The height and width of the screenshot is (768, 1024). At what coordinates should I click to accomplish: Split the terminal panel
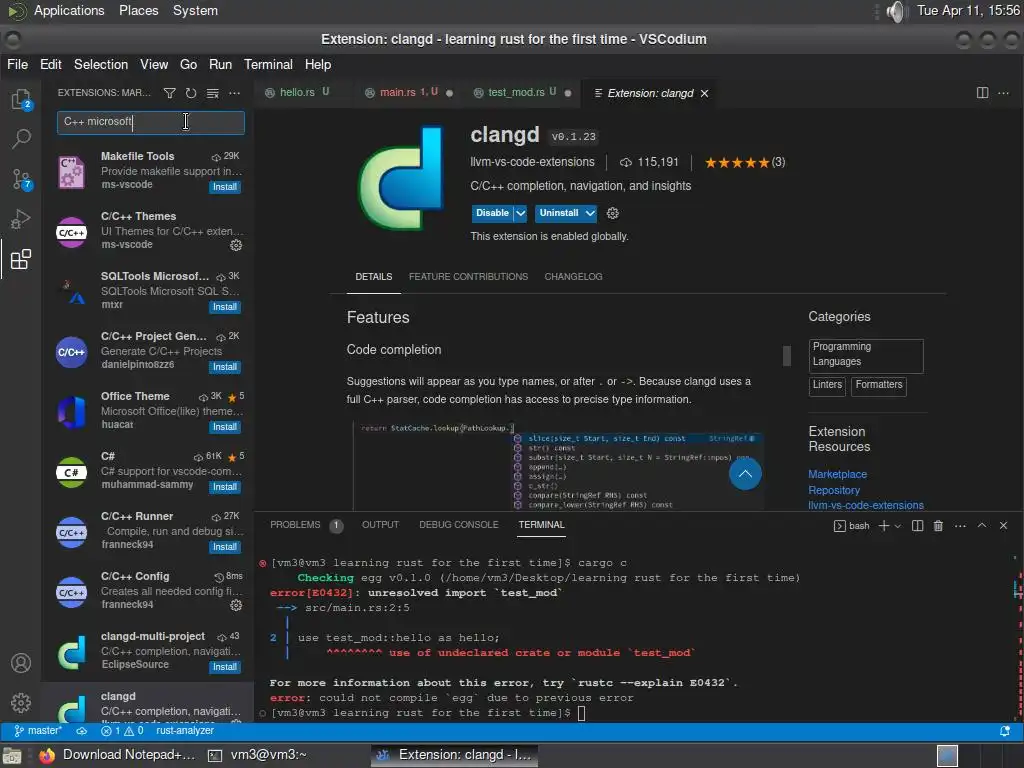tap(918, 526)
